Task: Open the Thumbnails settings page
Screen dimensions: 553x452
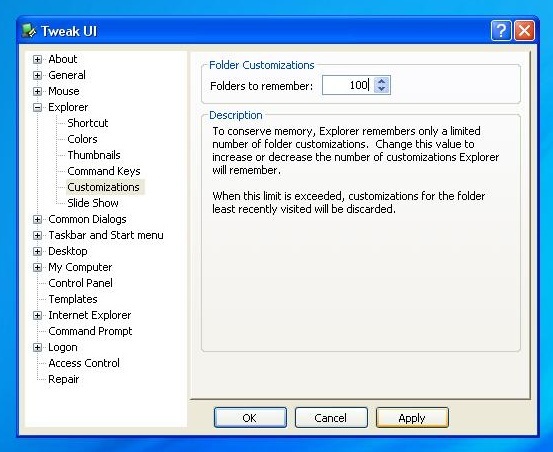Action: click(94, 155)
